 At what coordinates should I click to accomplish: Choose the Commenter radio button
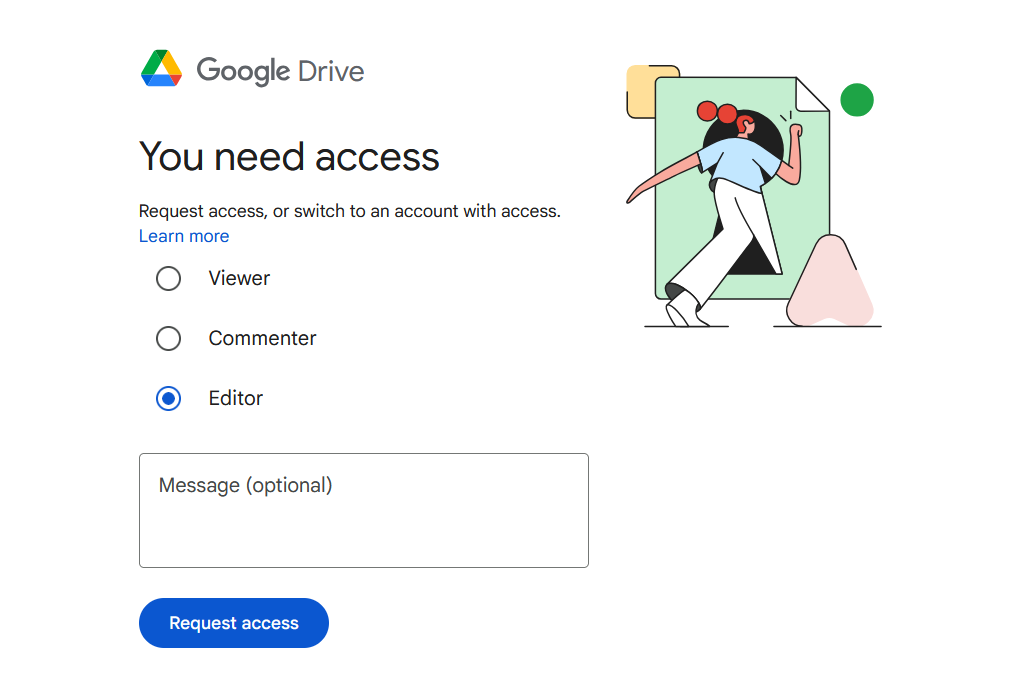click(168, 338)
